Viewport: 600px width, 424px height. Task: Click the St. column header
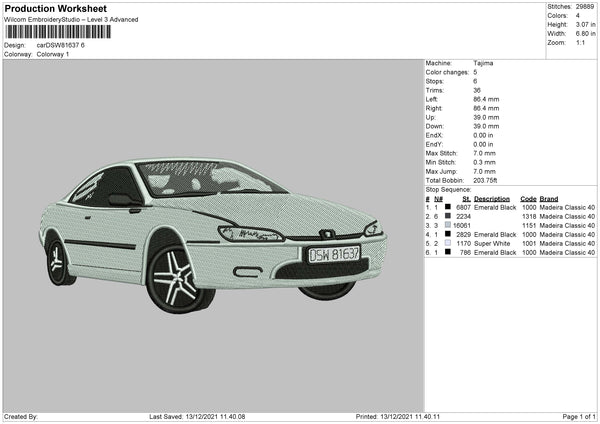(x=466, y=198)
